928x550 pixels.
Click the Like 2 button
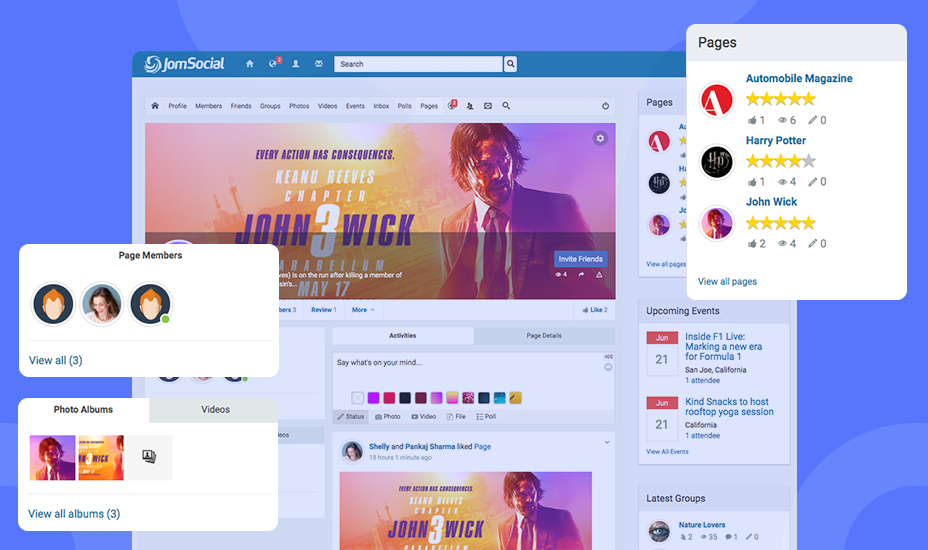tap(595, 310)
